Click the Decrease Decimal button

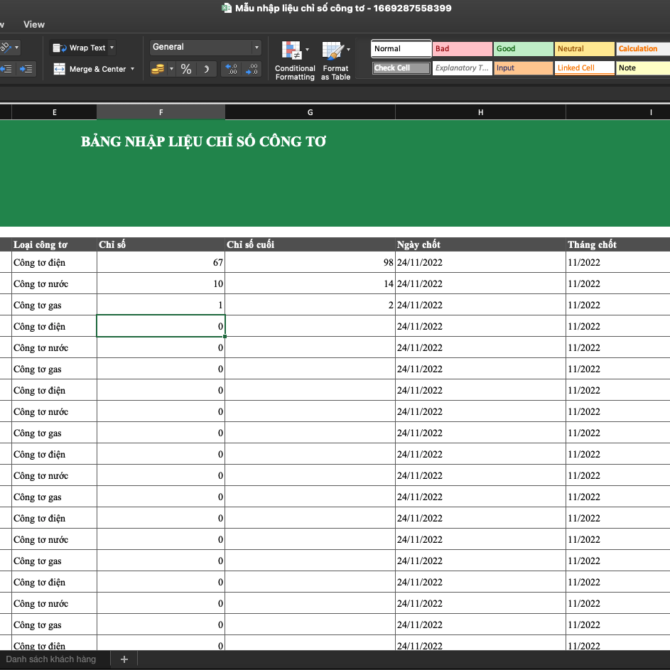[253, 69]
